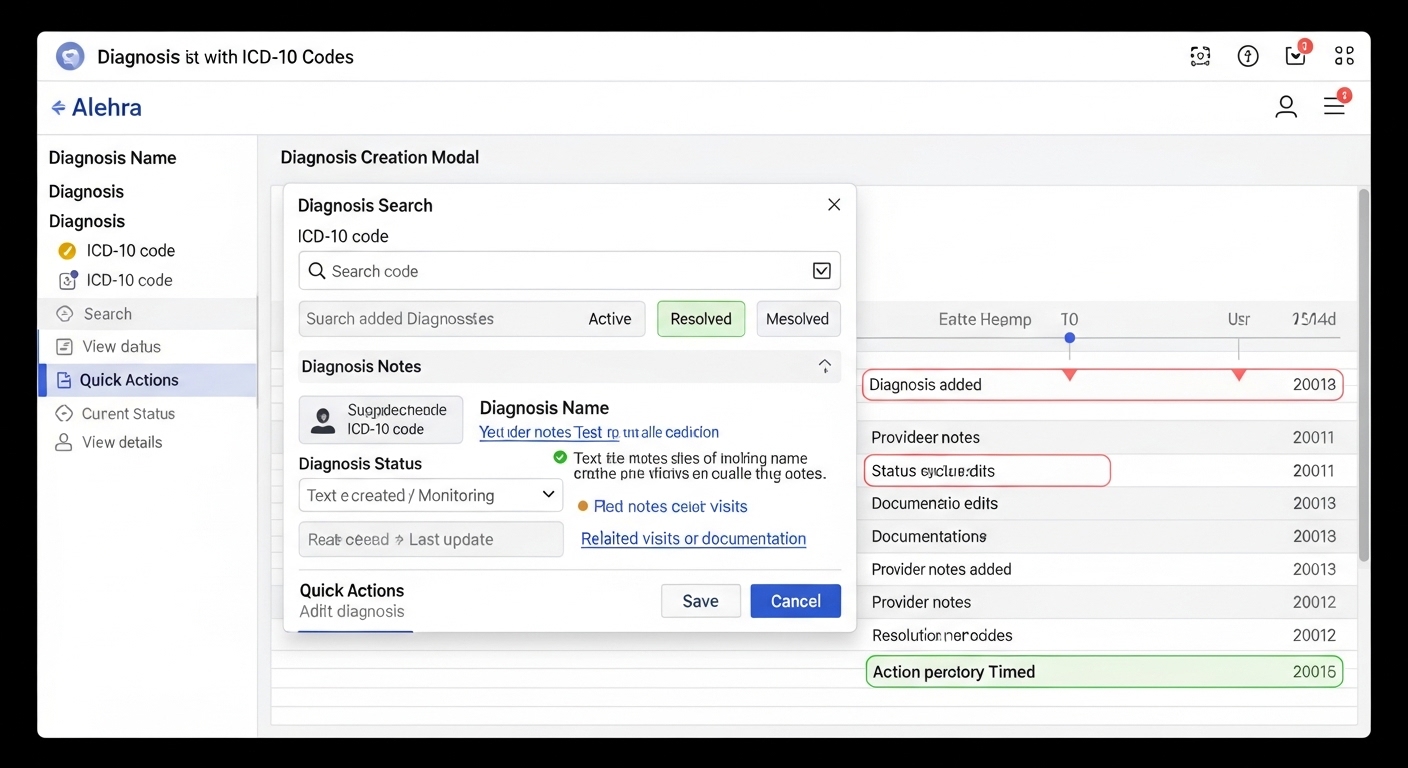The width and height of the screenshot is (1408, 768).
Task: Click the magnifier icon in Search code field
Action: 317,271
